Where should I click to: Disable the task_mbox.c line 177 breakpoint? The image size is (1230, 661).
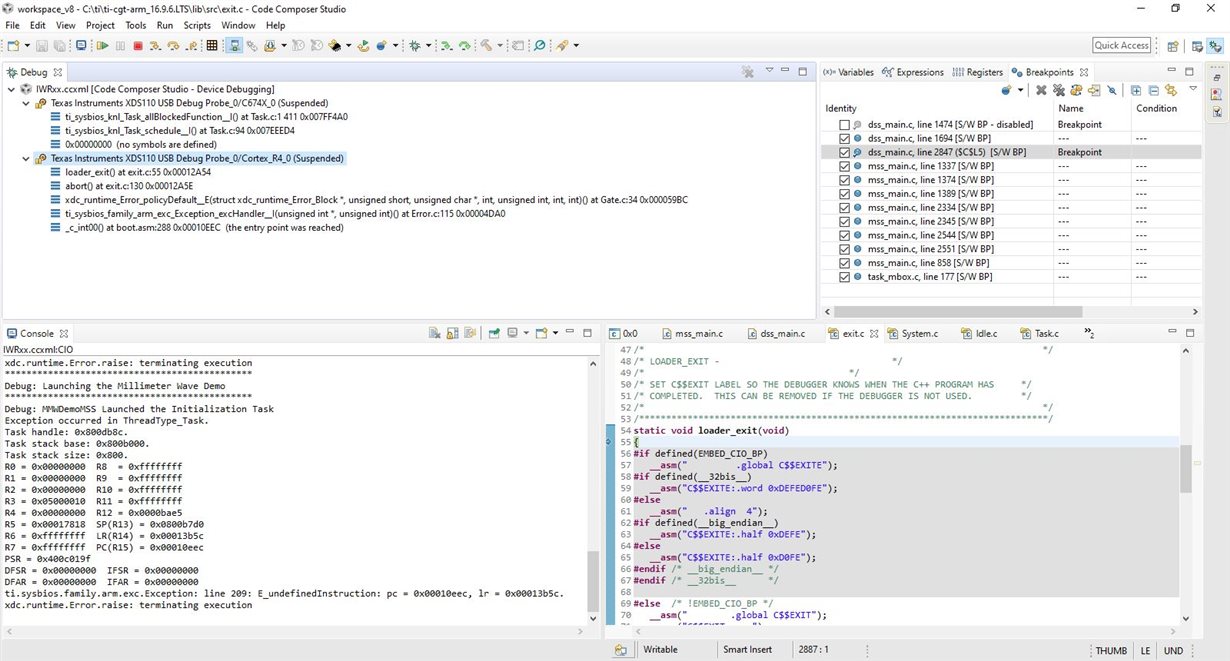tap(845, 277)
